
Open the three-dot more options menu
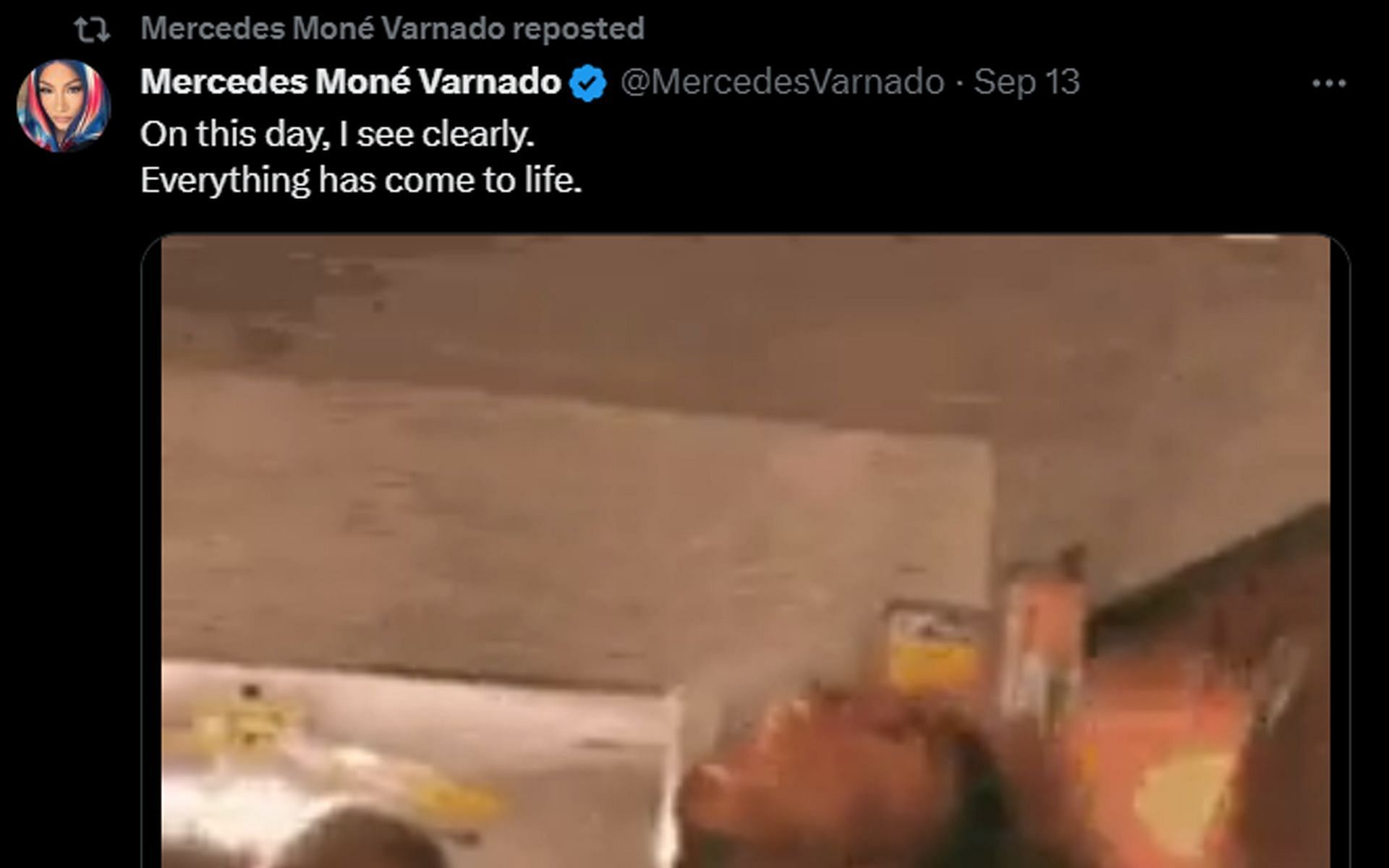1329,84
